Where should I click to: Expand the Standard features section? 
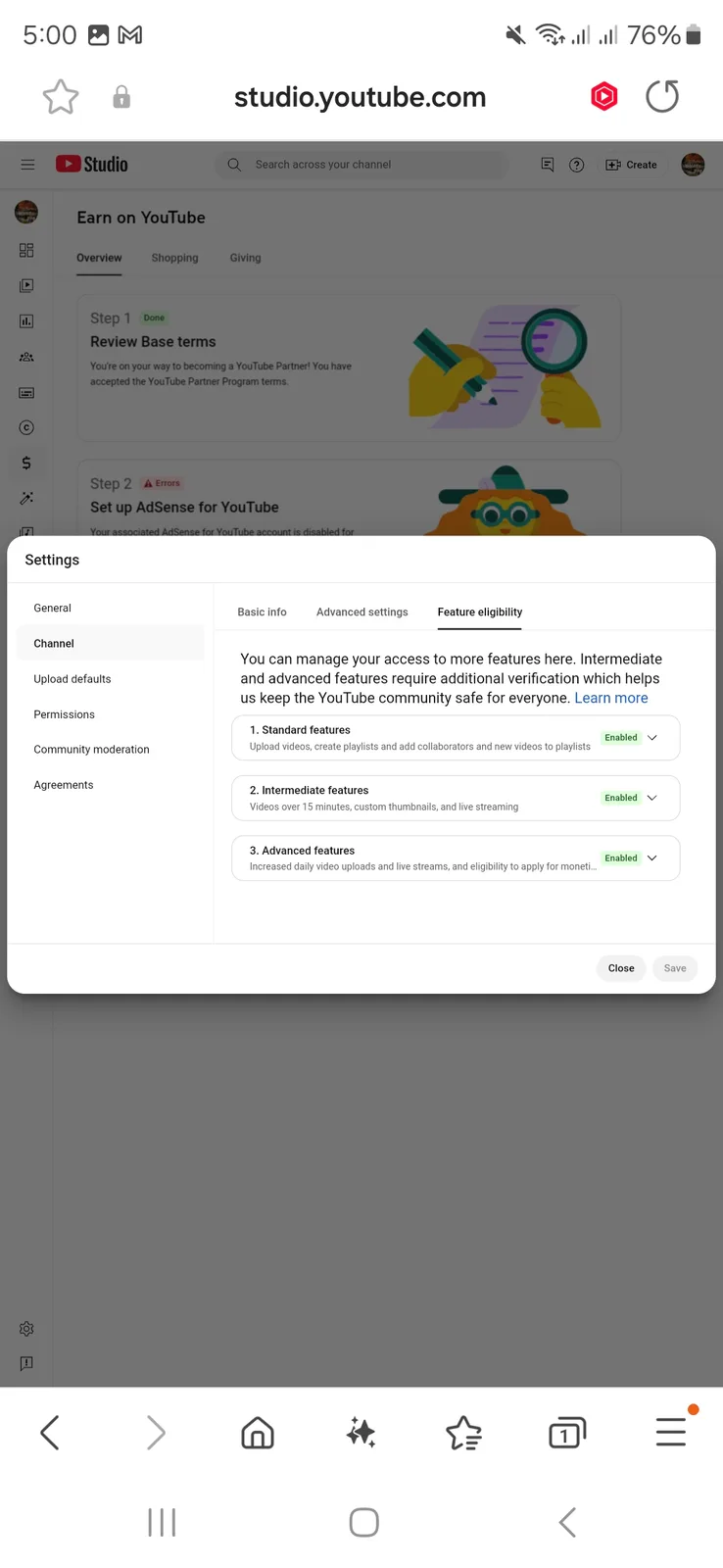[x=456, y=738]
